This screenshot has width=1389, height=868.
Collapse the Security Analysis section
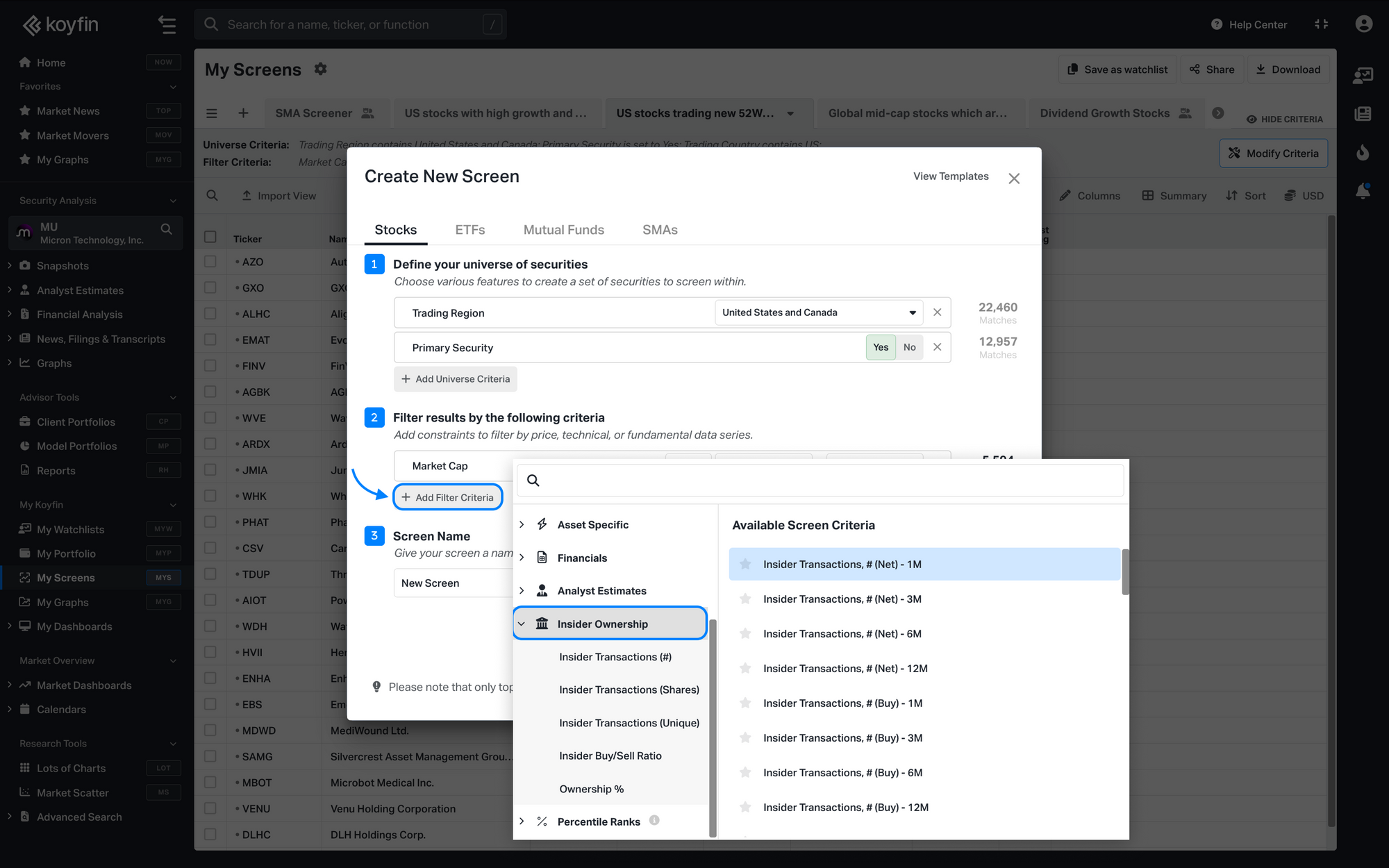[173, 201]
